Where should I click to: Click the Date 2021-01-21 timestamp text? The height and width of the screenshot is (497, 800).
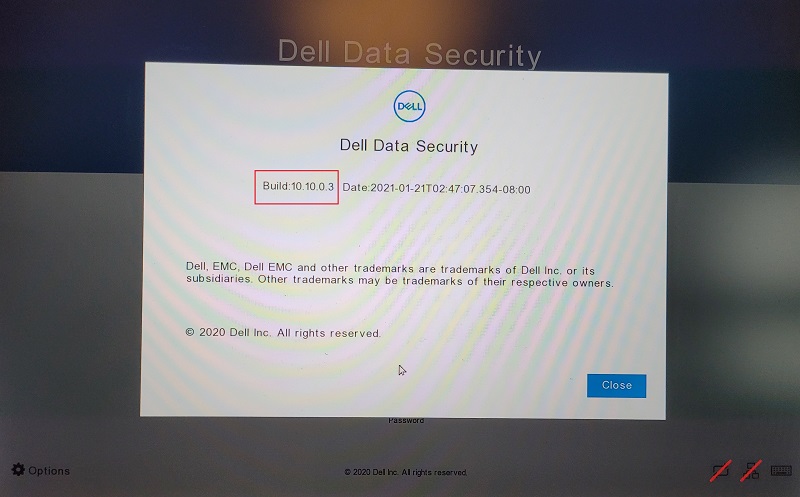436,188
